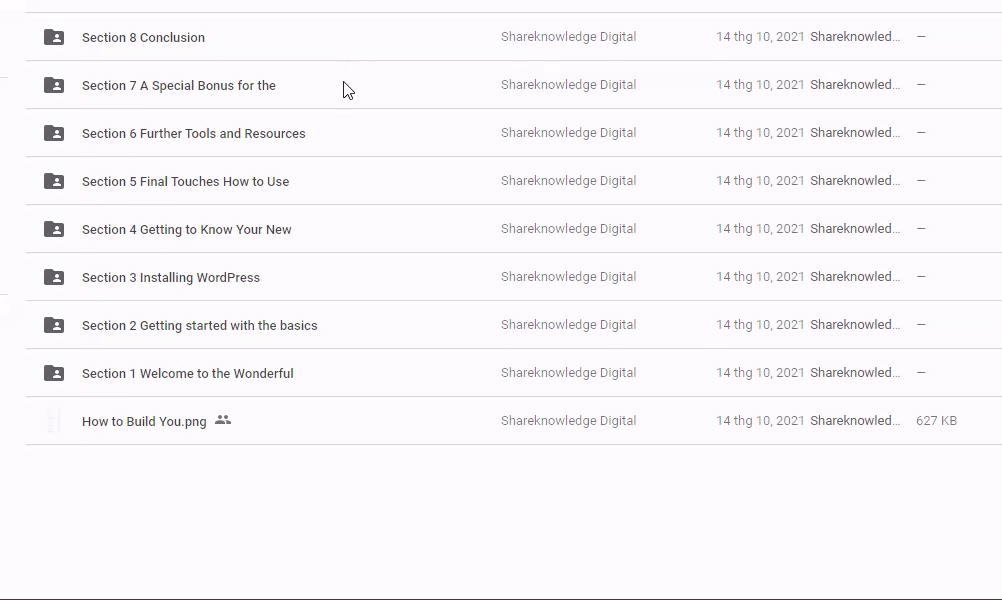The image size is (1002, 600).
Task: Open Section 4 Getting to Know Your New
Action: [186, 230]
